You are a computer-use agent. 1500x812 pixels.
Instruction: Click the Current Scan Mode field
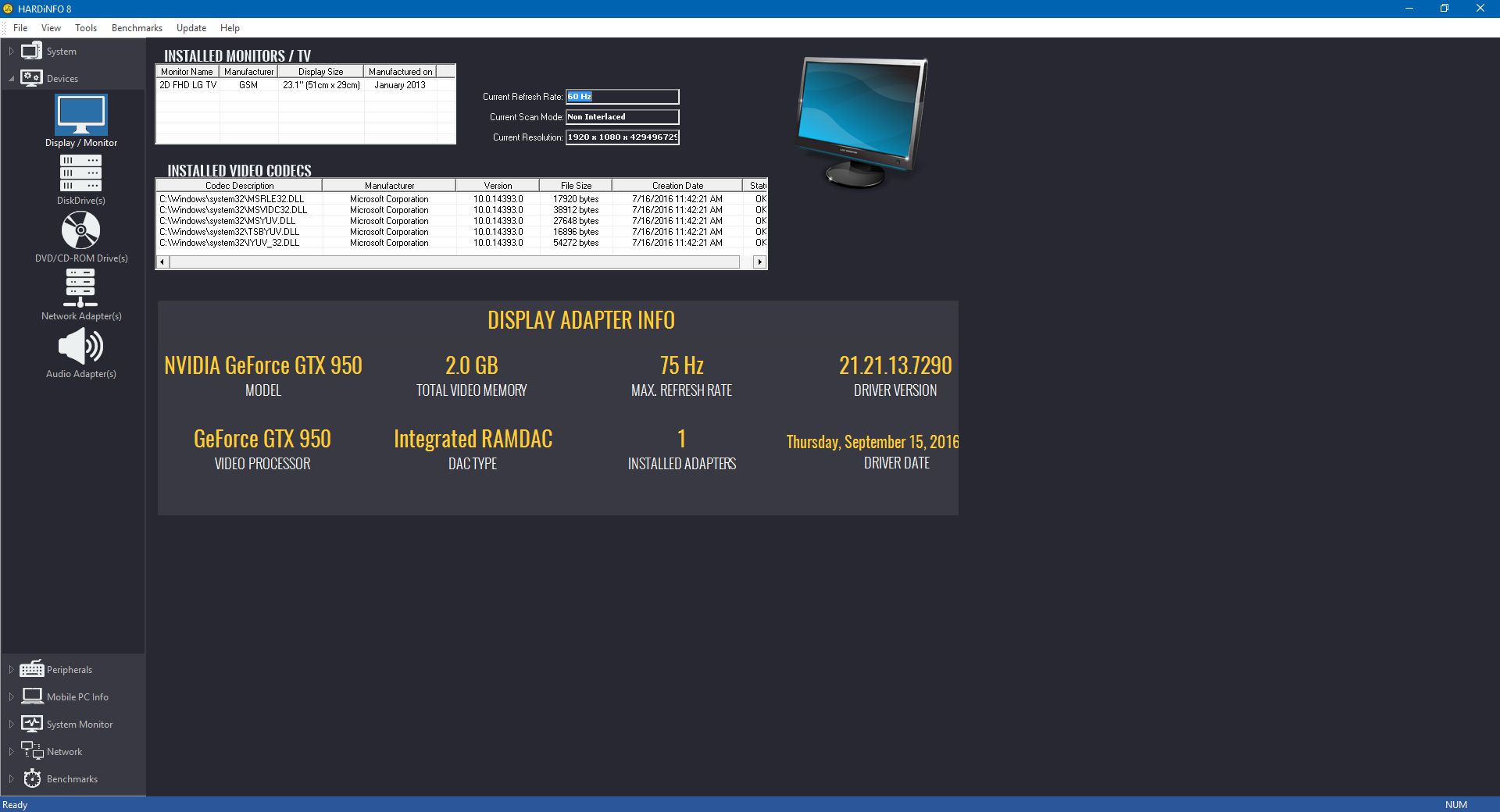point(623,117)
